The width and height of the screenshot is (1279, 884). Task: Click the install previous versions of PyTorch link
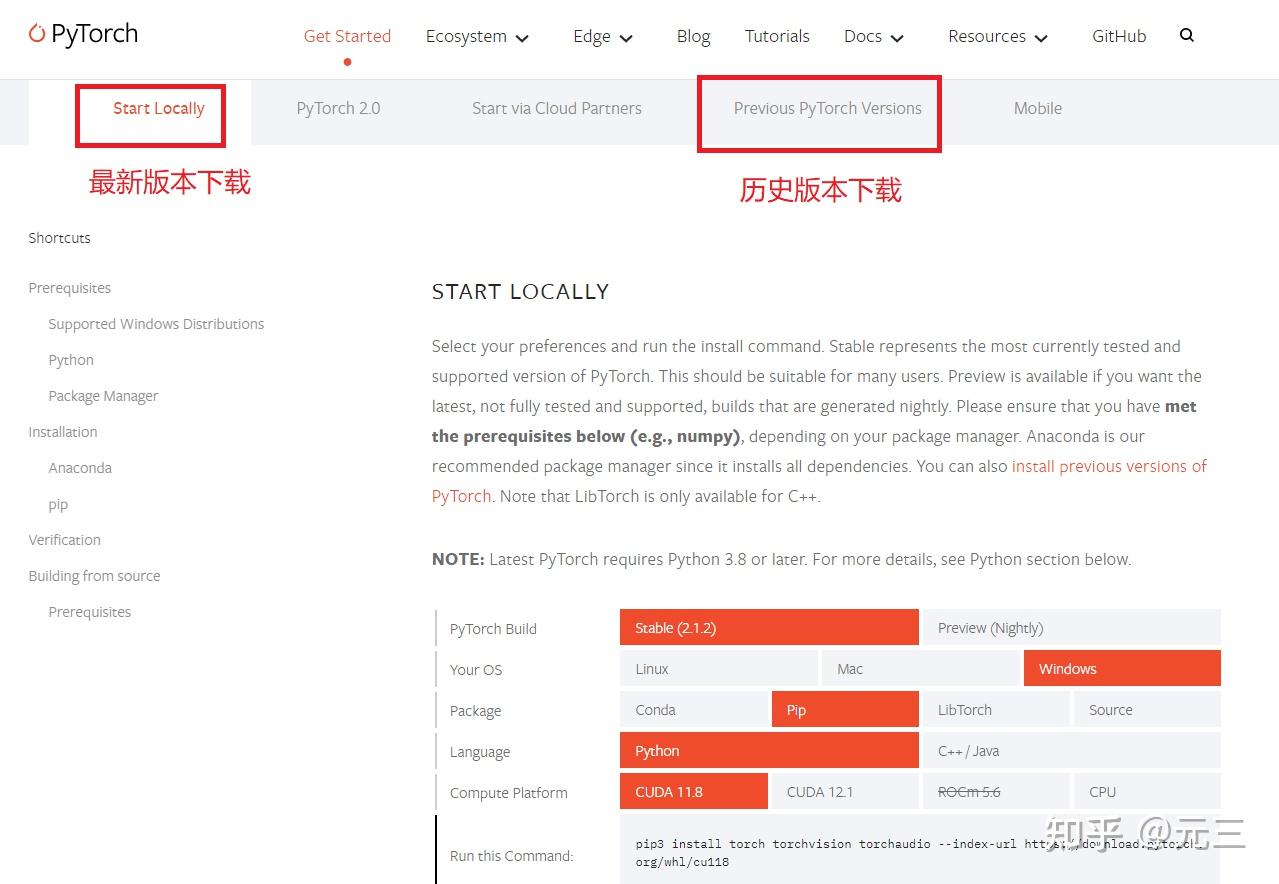click(1109, 466)
